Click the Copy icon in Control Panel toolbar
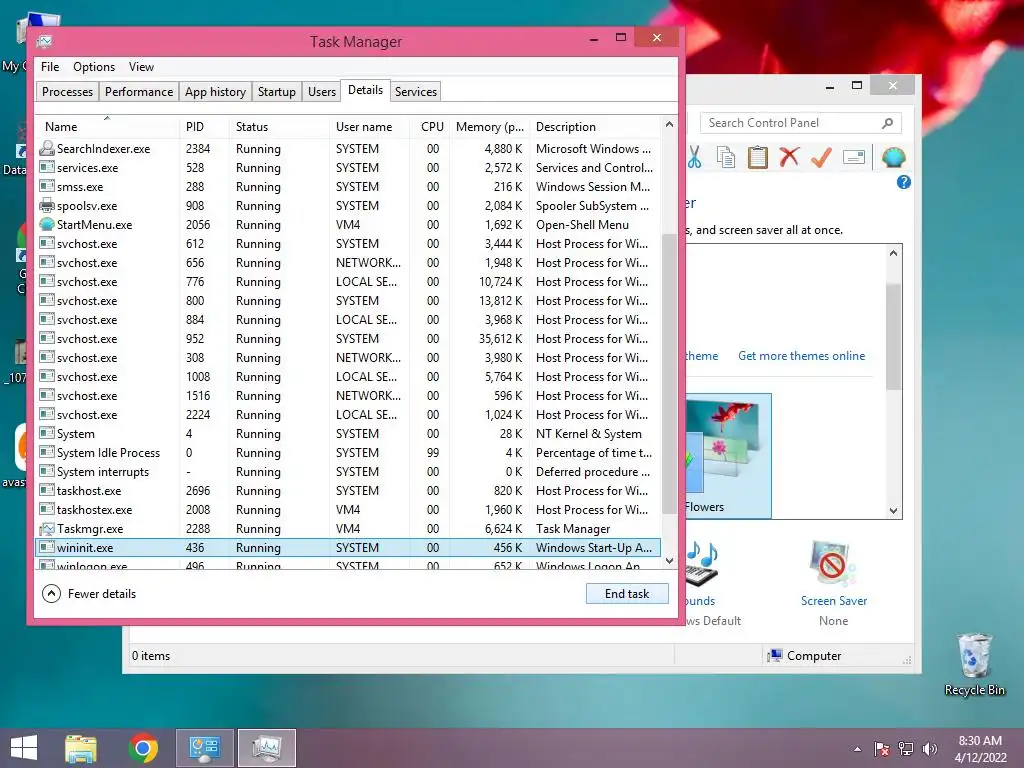Viewport: 1024px width, 768px height. [x=726, y=157]
